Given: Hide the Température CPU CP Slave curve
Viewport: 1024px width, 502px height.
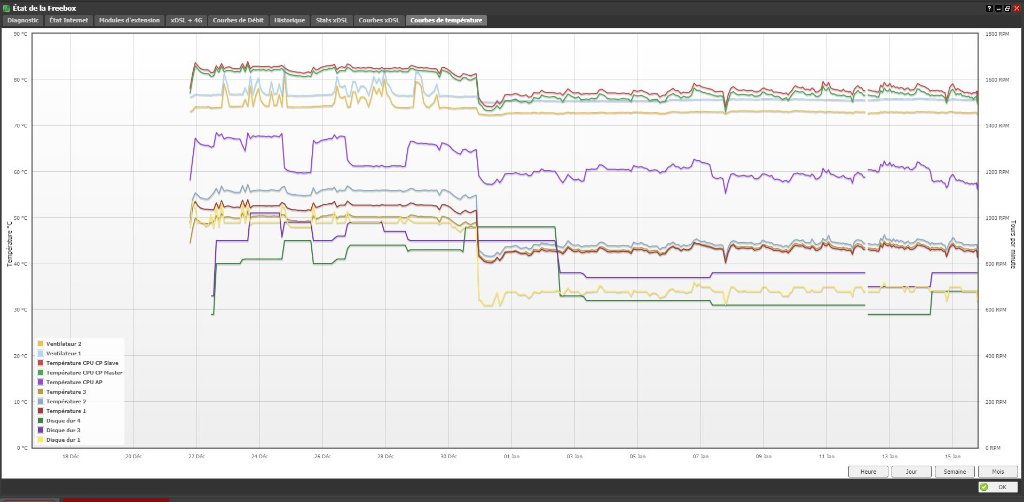Looking at the screenshot, I should (77, 363).
